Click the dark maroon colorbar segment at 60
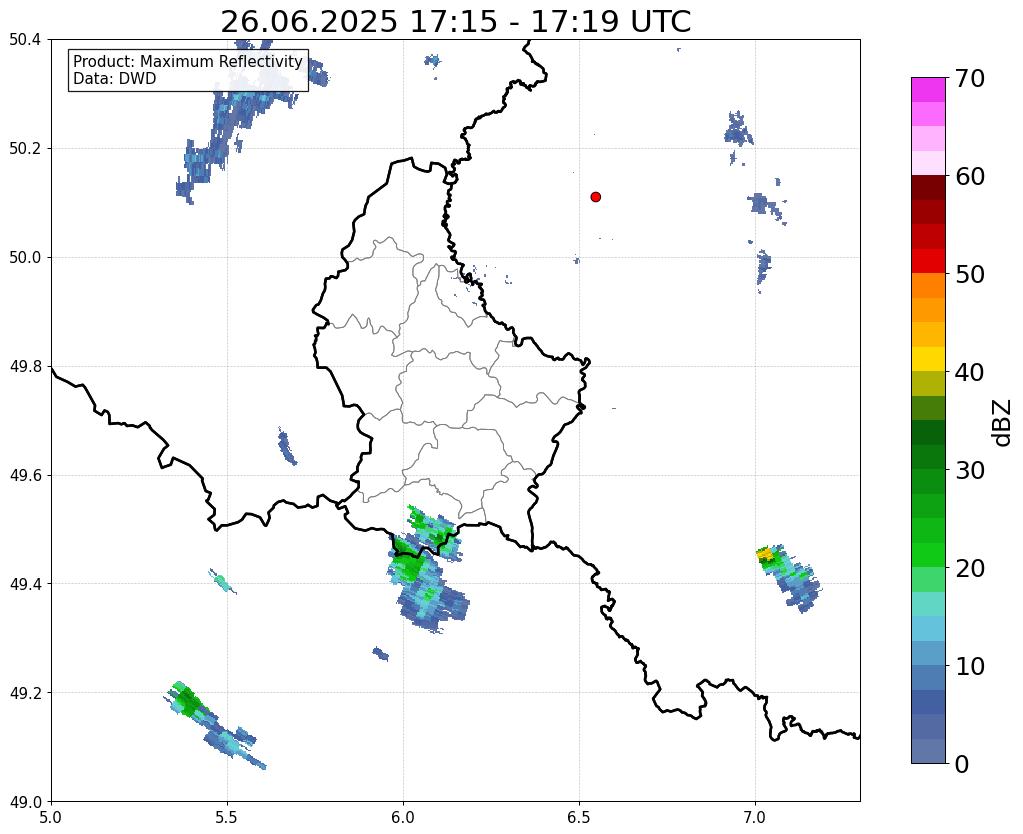Viewport: 1023px width, 834px height. click(928, 187)
